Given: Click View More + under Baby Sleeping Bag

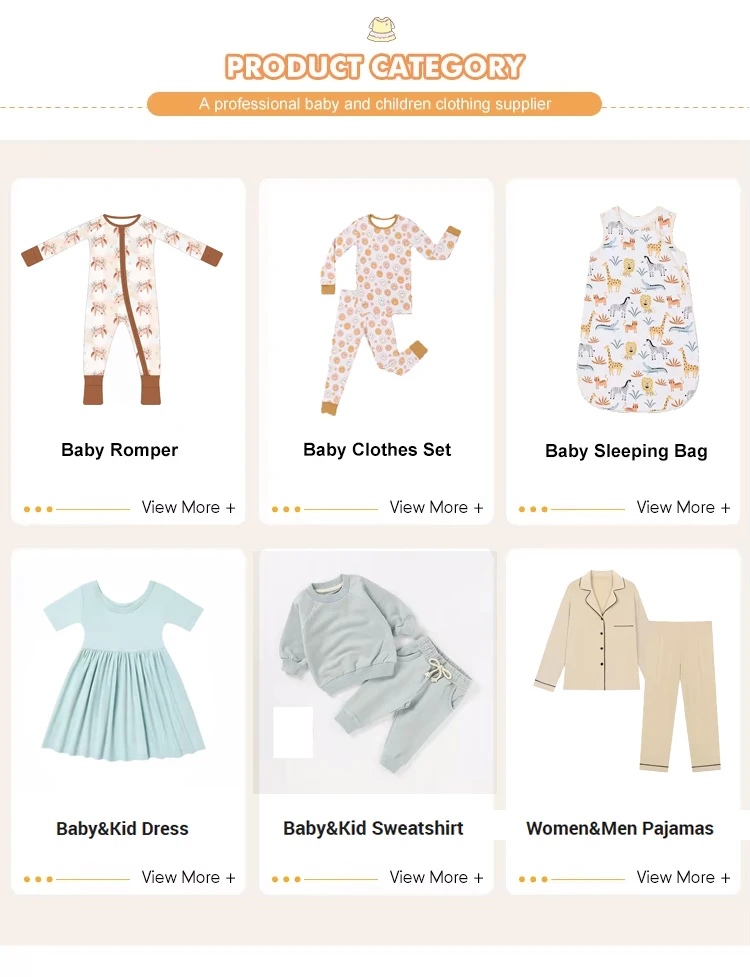Looking at the screenshot, I should (683, 508).
